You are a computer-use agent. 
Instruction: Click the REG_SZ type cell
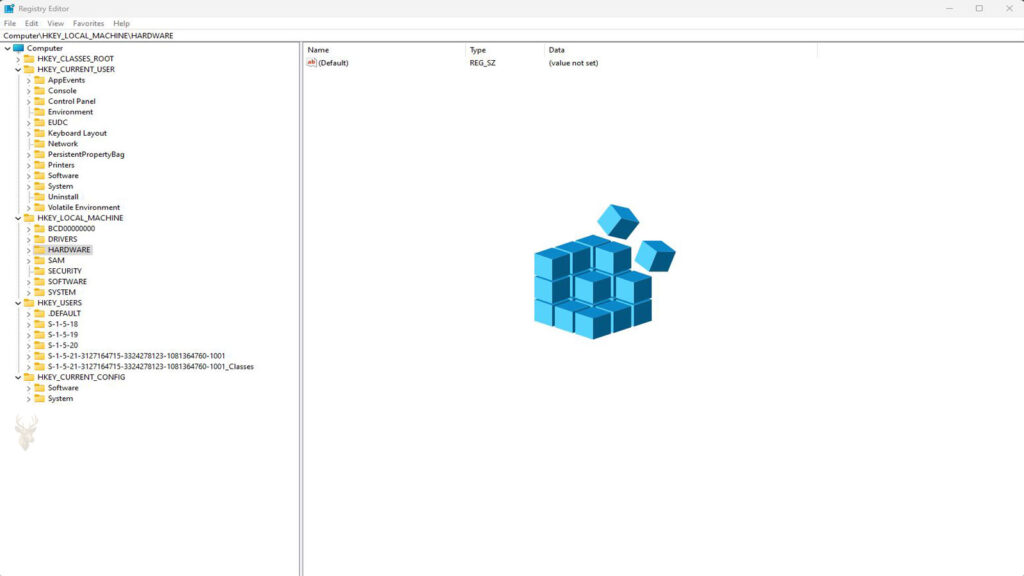483,63
